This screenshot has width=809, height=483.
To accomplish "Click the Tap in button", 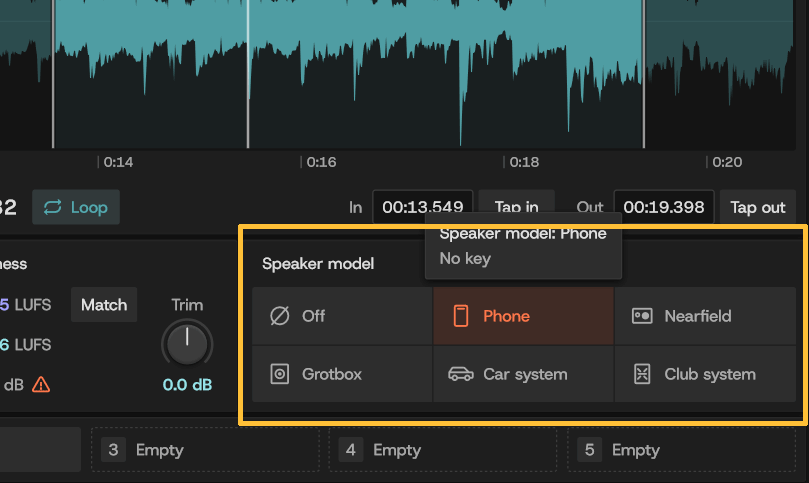I will coord(516,207).
